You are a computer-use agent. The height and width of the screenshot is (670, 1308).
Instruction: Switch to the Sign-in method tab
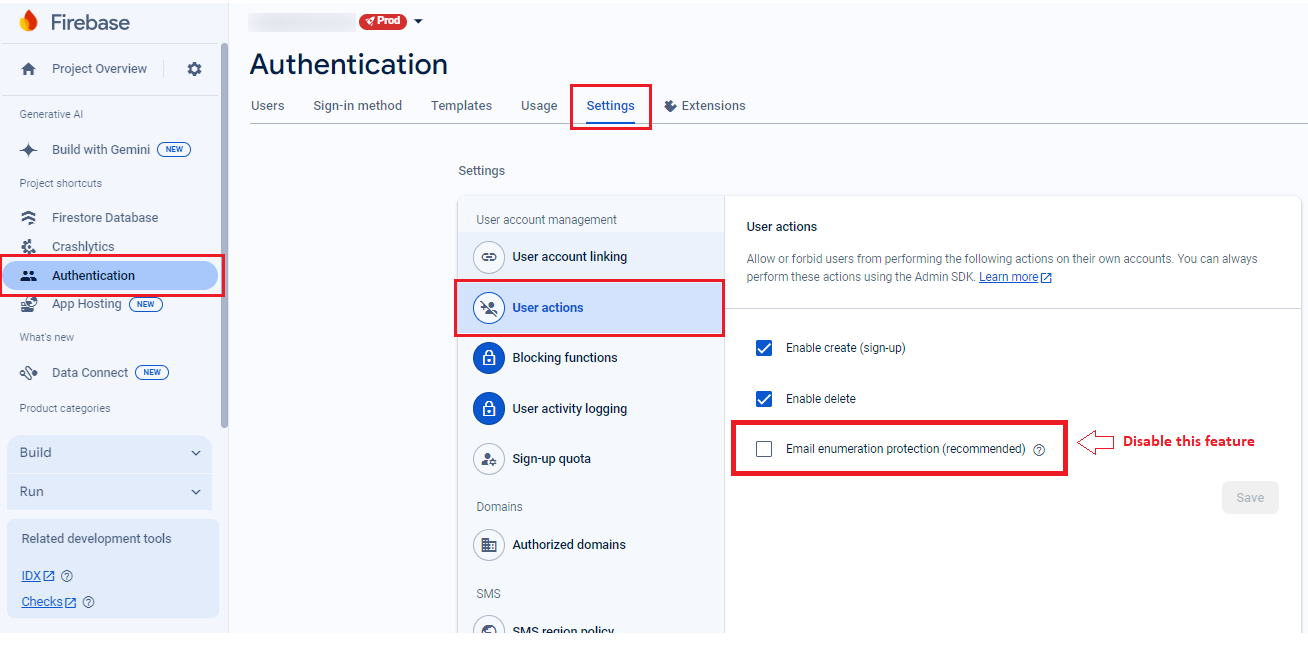pos(358,106)
